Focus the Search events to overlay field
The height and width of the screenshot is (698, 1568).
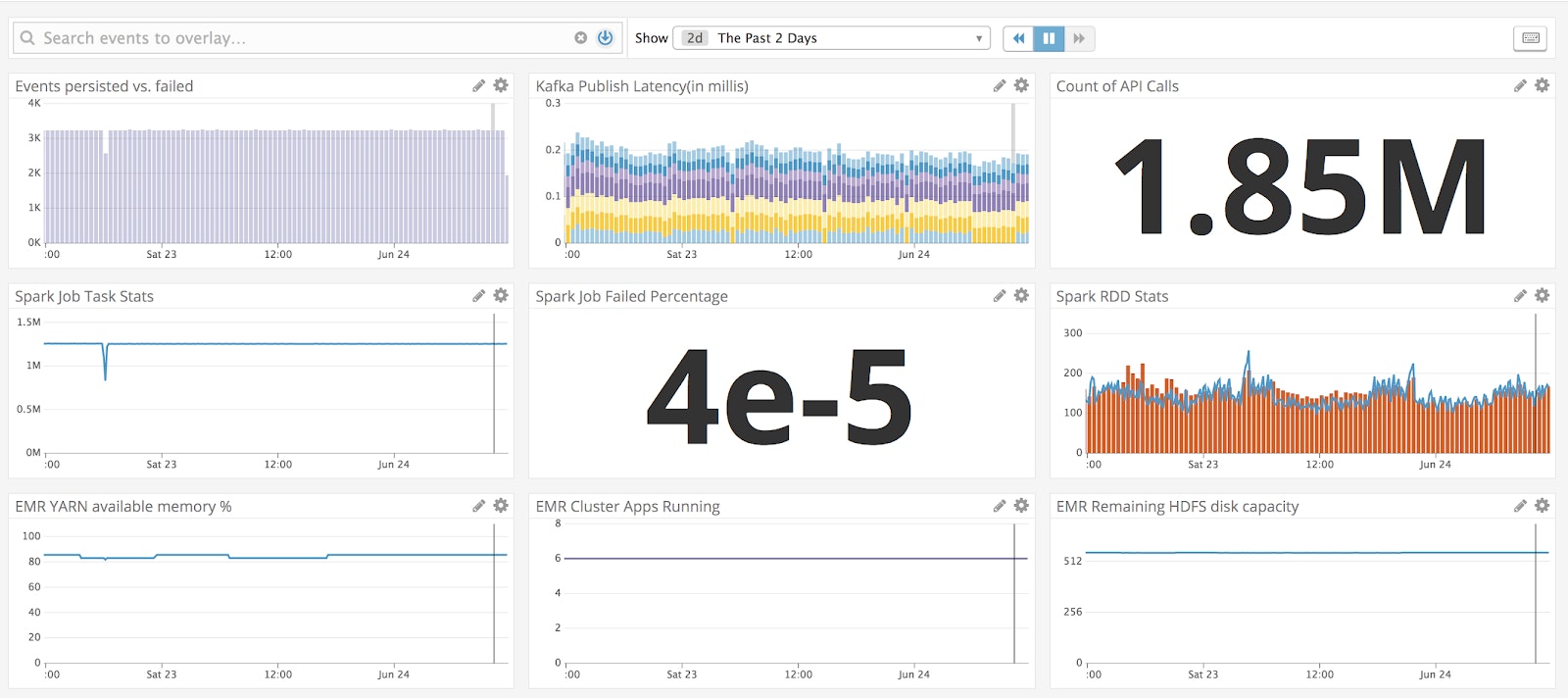294,38
